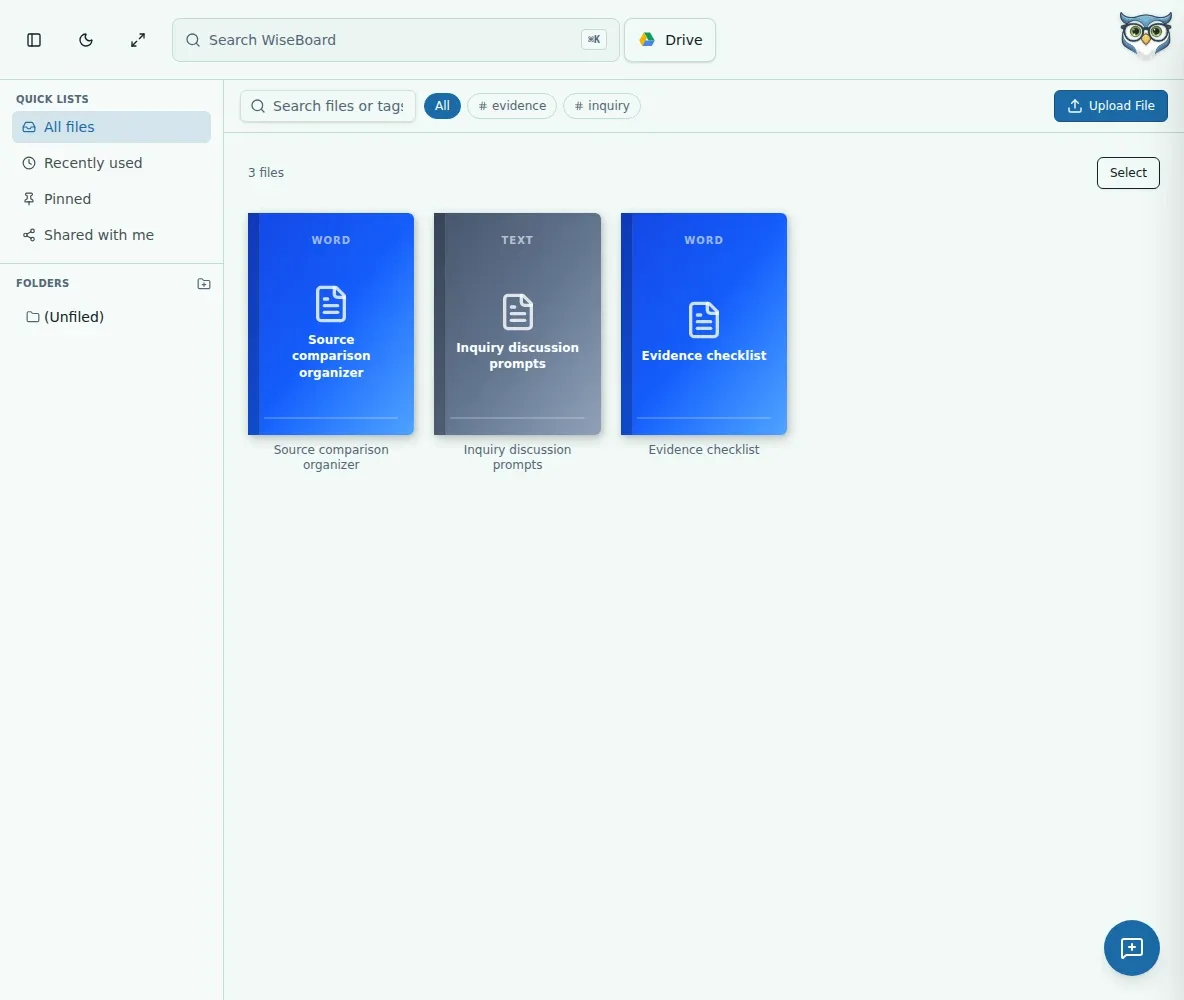This screenshot has height=1000, width=1184.
Task: Select the All filter chip
Action: coord(442,106)
